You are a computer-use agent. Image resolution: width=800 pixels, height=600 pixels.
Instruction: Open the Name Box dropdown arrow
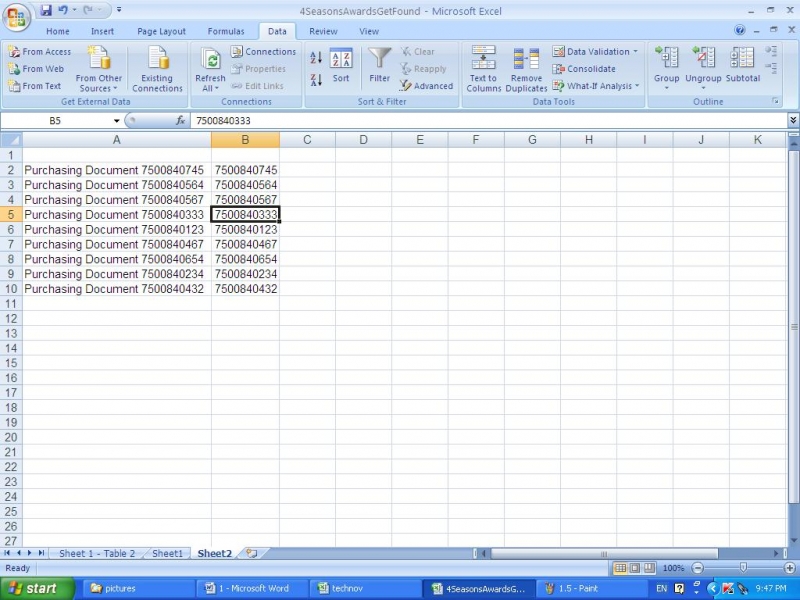pyautogui.click(x=116, y=121)
